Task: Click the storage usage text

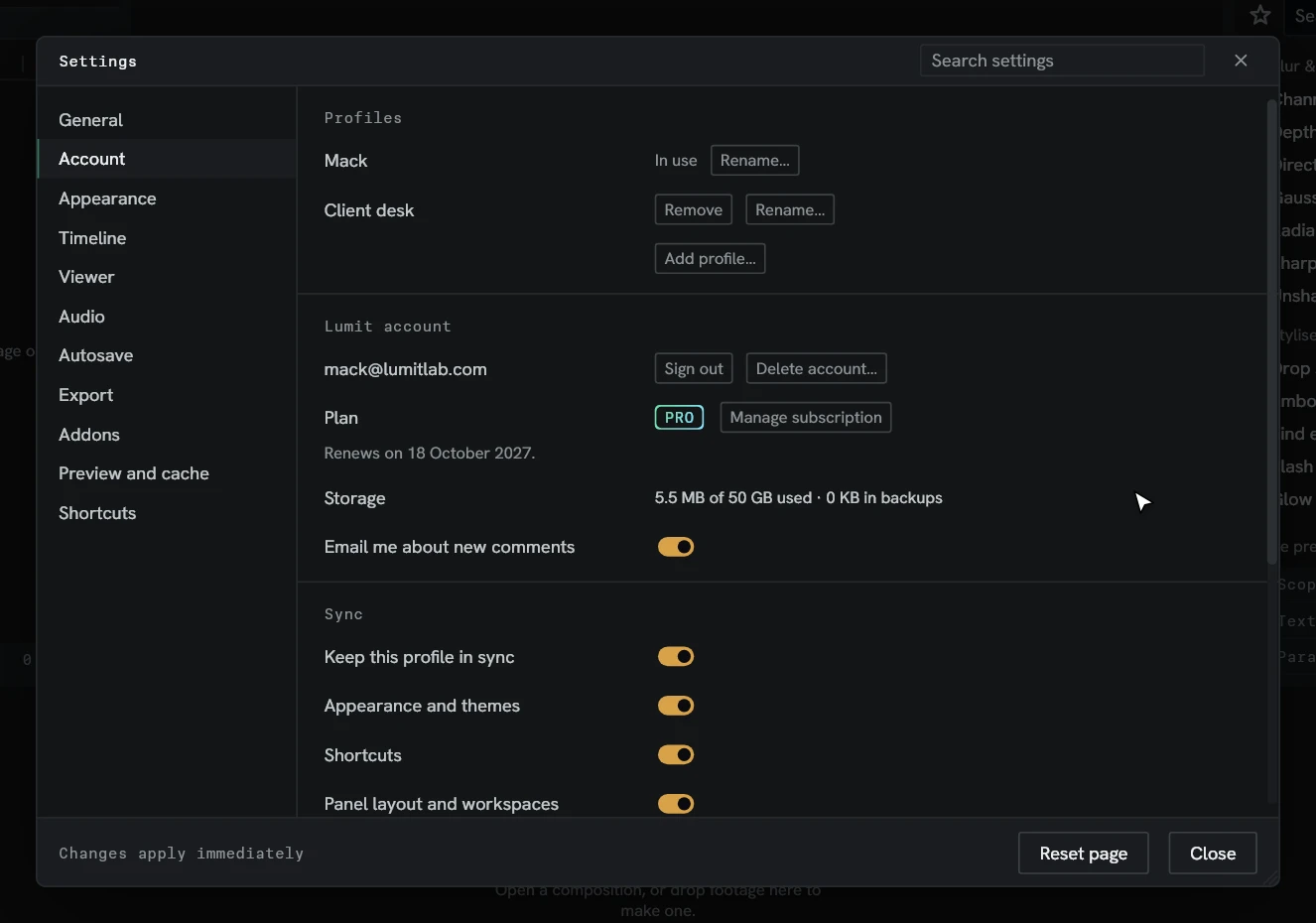Action: [x=798, y=498]
